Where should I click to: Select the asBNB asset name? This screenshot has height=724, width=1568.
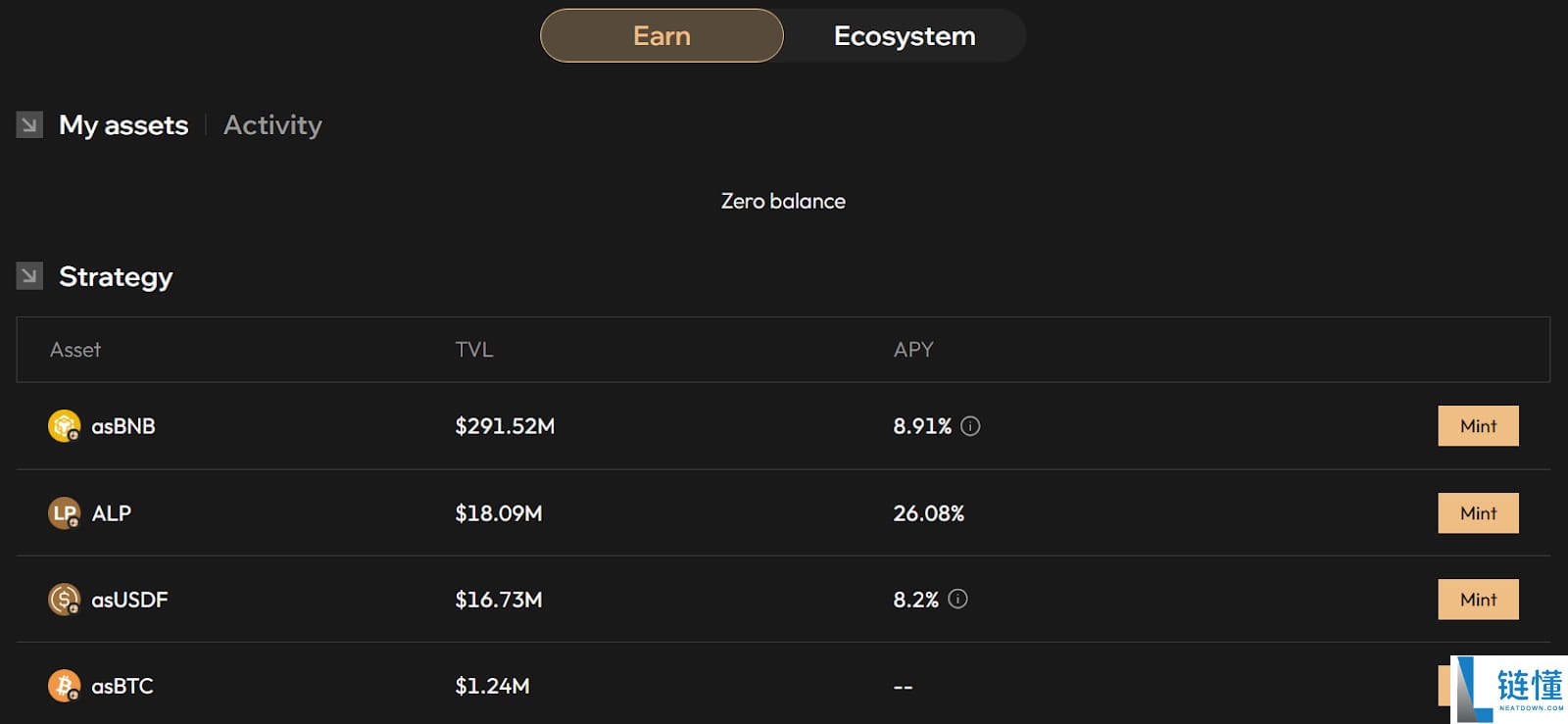click(x=123, y=426)
